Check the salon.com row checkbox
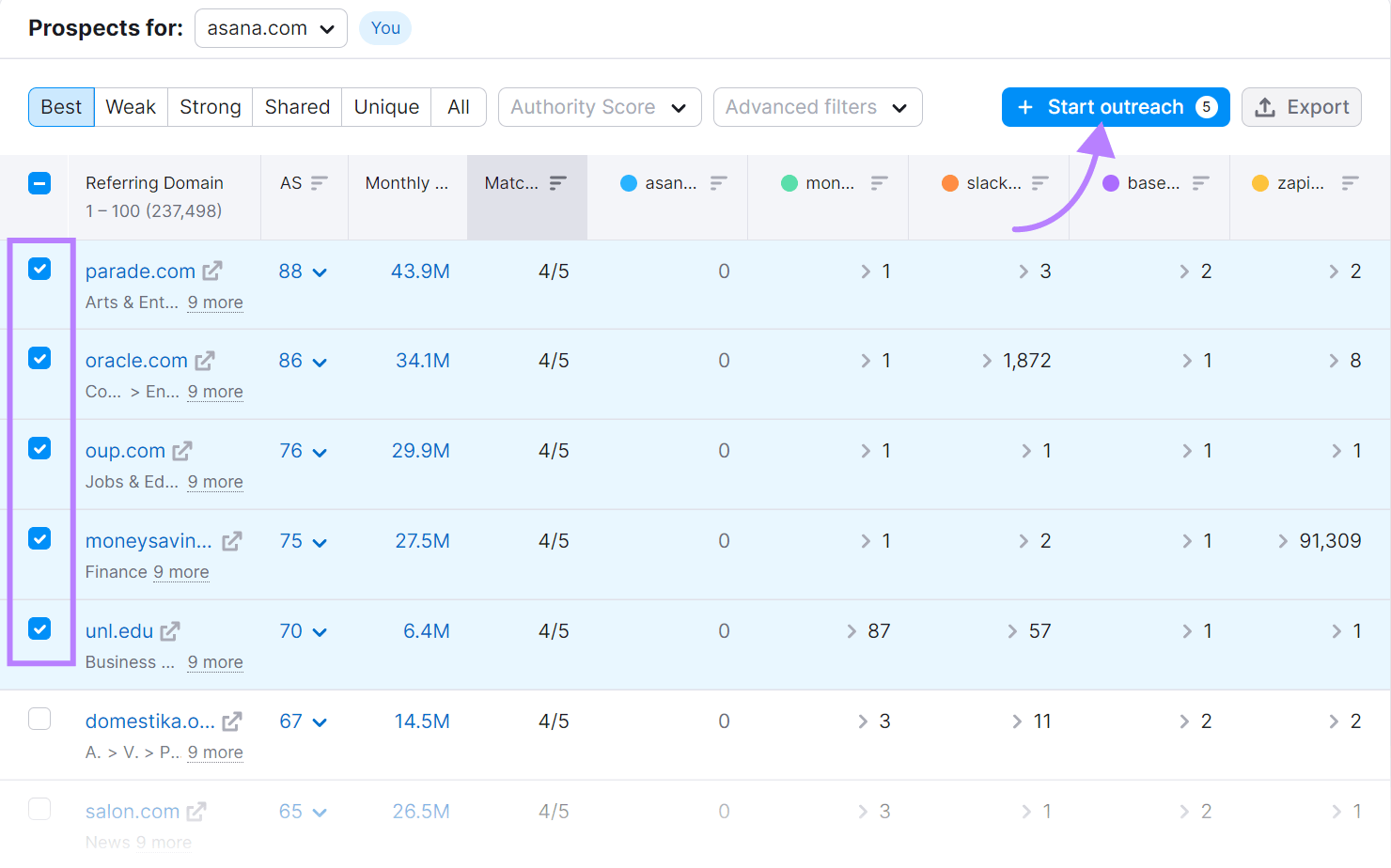Screen dimensions: 1391x868 click(x=39, y=809)
